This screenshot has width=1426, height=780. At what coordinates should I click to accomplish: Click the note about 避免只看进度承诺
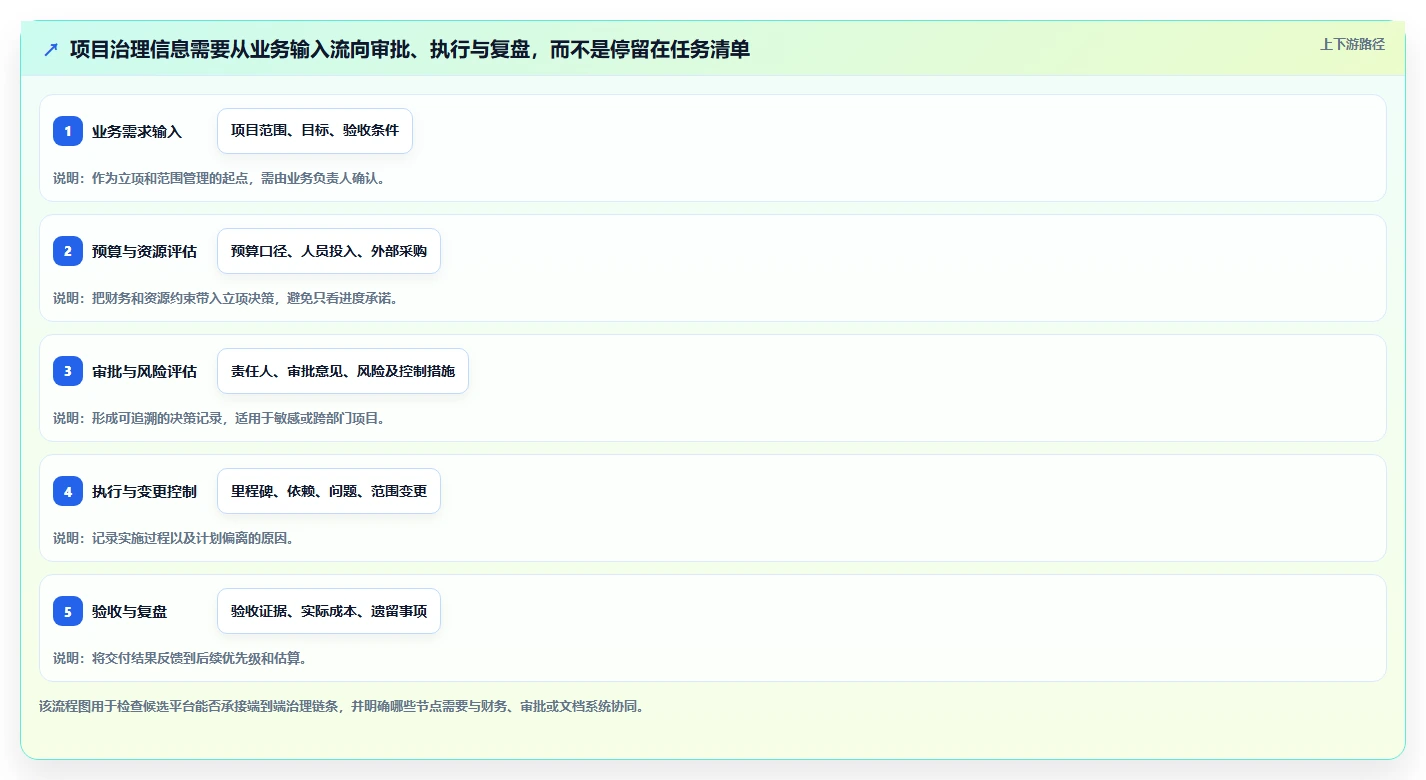point(226,298)
